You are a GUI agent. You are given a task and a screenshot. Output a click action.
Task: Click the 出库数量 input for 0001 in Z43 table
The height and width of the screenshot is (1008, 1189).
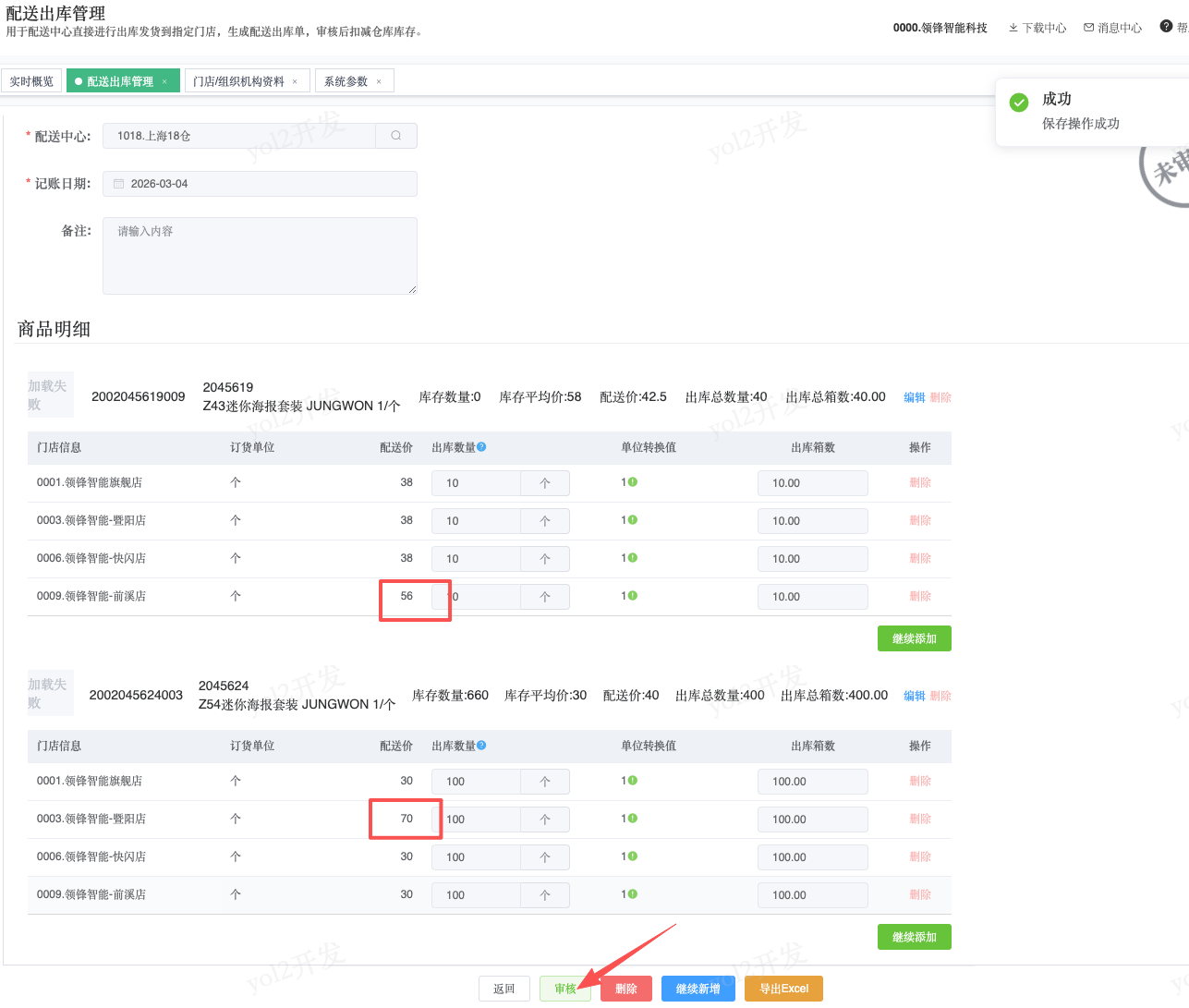[476, 483]
